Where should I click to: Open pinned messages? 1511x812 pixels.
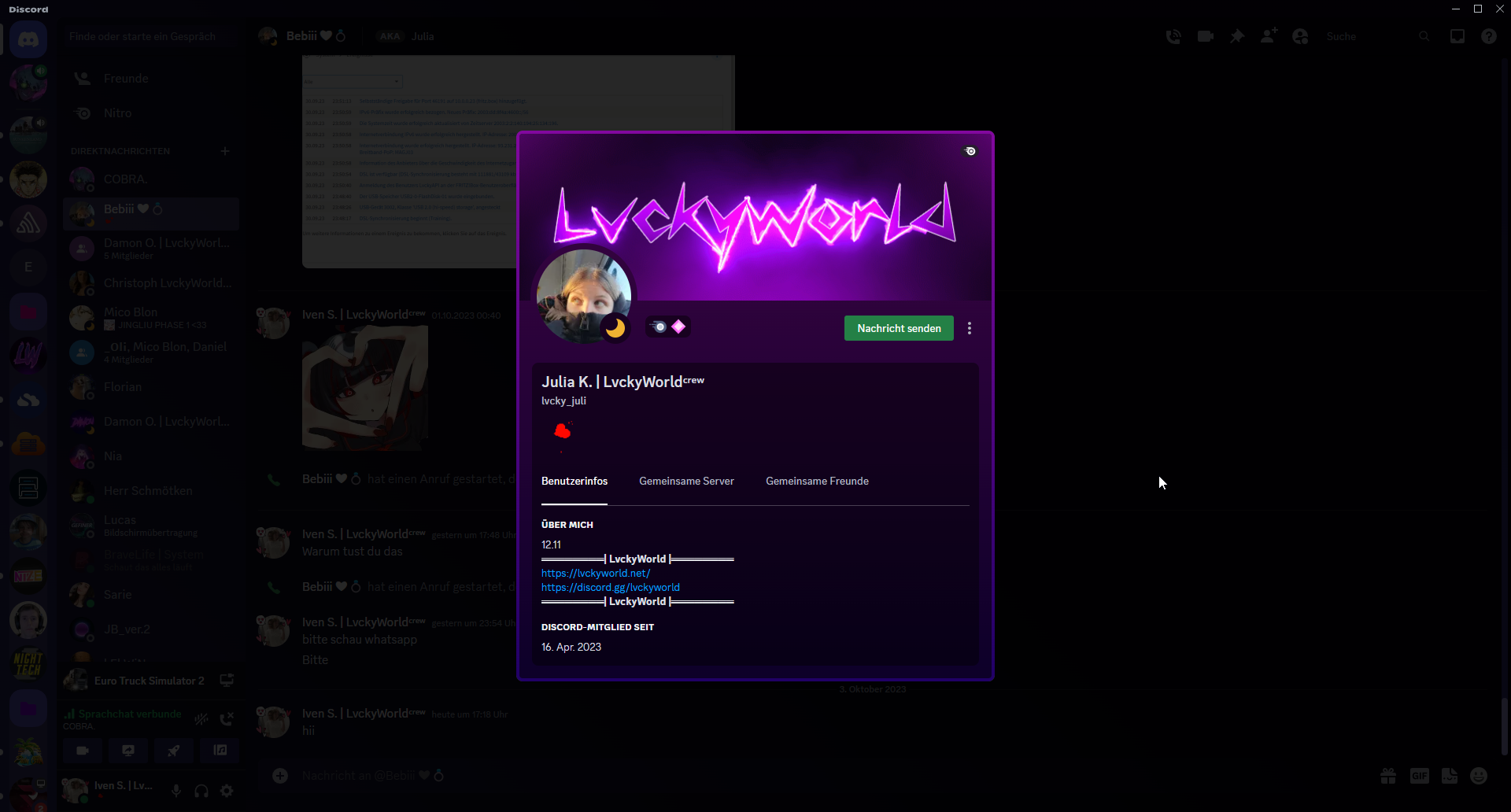1237,36
